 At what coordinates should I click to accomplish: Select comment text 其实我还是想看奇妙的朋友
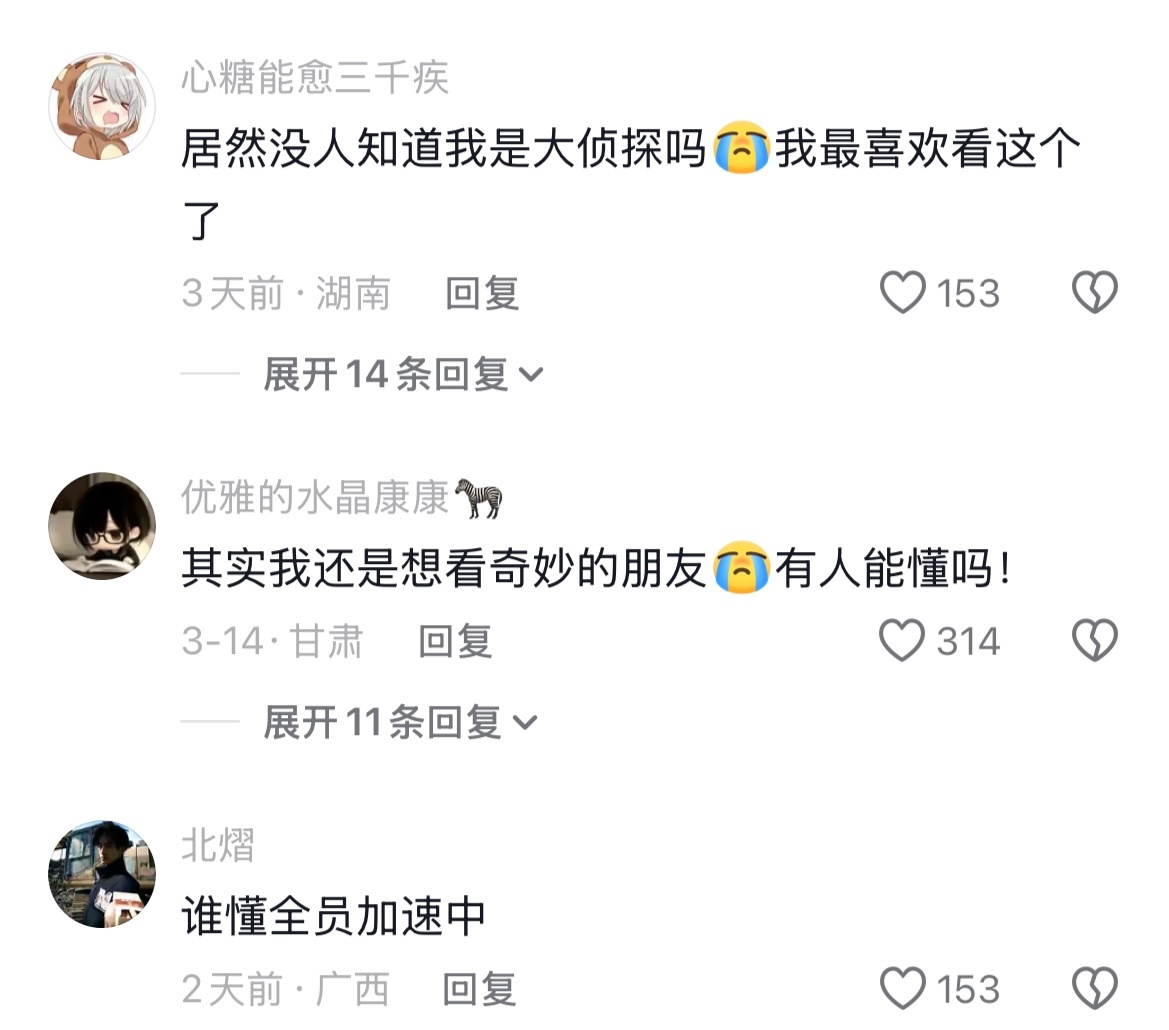coord(444,568)
